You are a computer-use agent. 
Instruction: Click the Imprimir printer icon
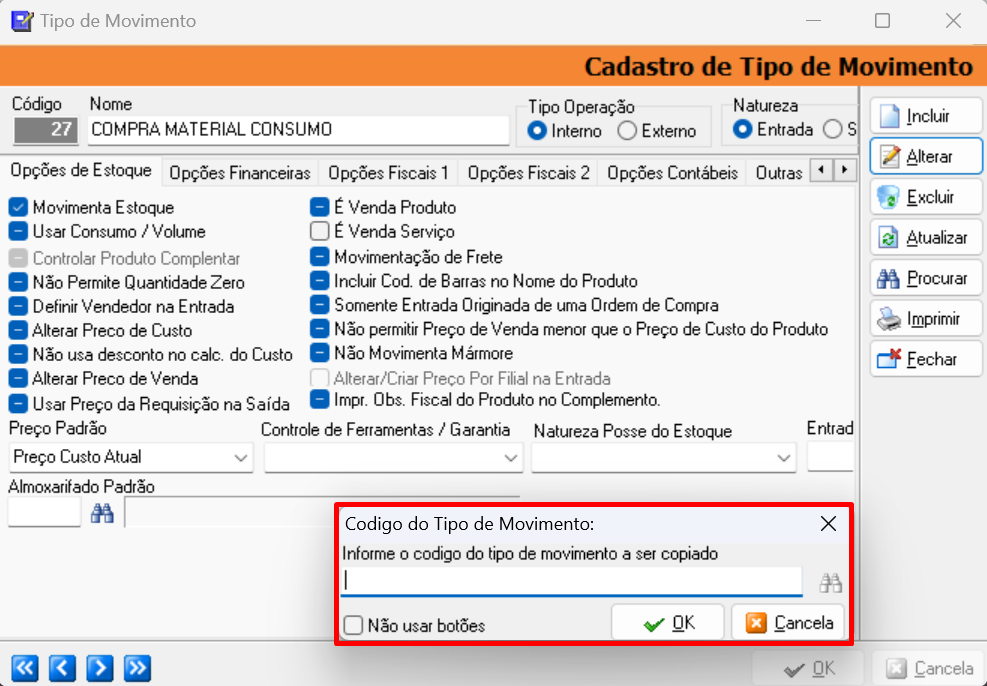click(x=889, y=319)
